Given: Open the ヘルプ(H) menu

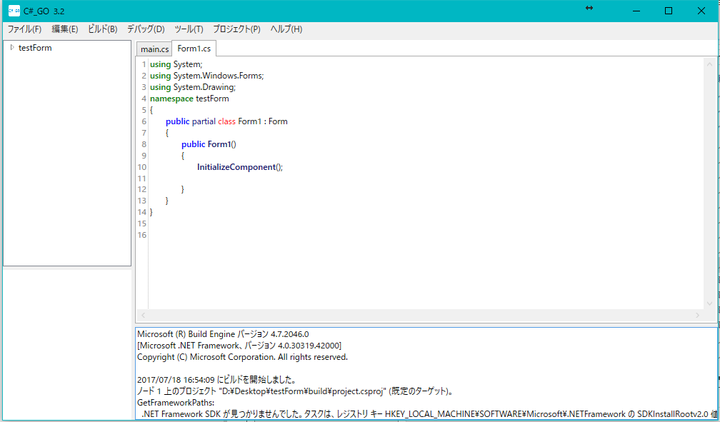Looking at the screenshot, I should click(286, 29).
